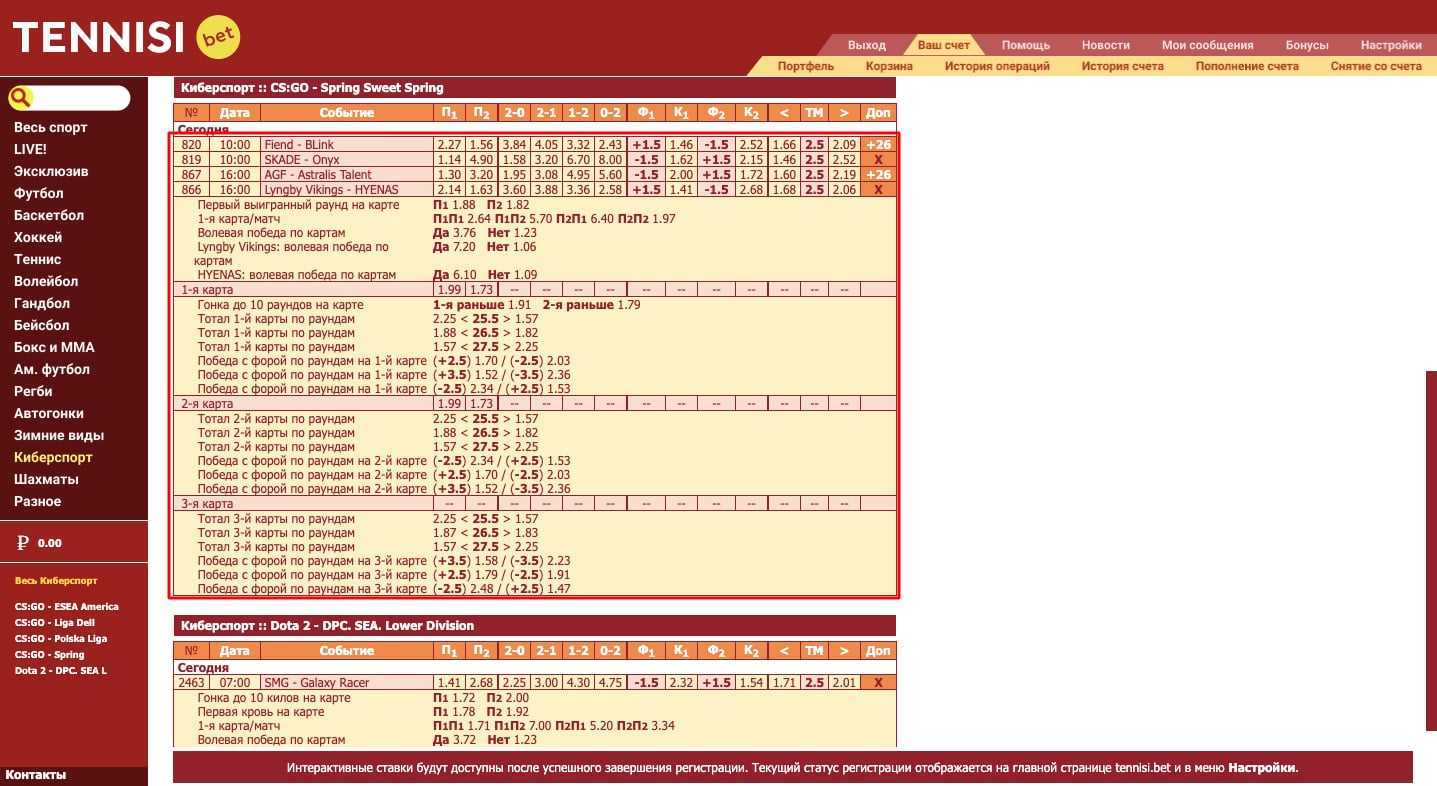Pick 1-я раньше 1.91 race to 10 rounds
Viewport: 1437px width, 786px height.
pos(481,305)
